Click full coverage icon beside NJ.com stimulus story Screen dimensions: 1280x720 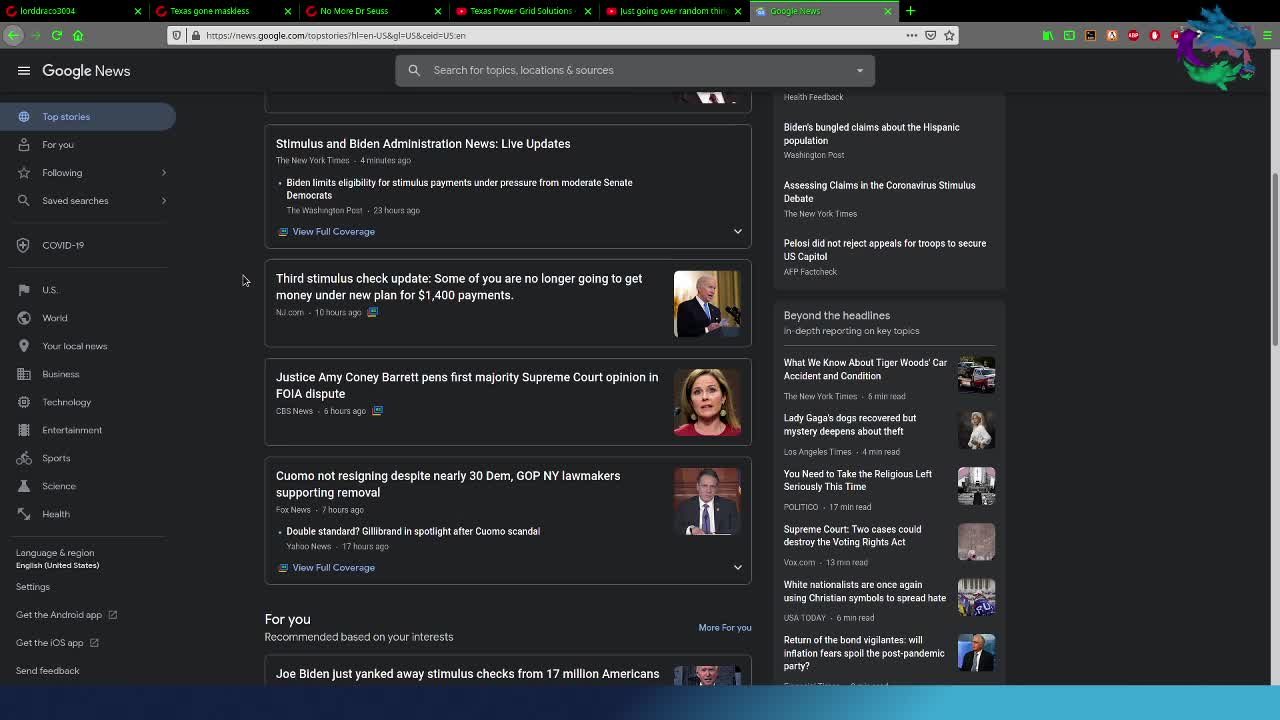click(372, 312)
